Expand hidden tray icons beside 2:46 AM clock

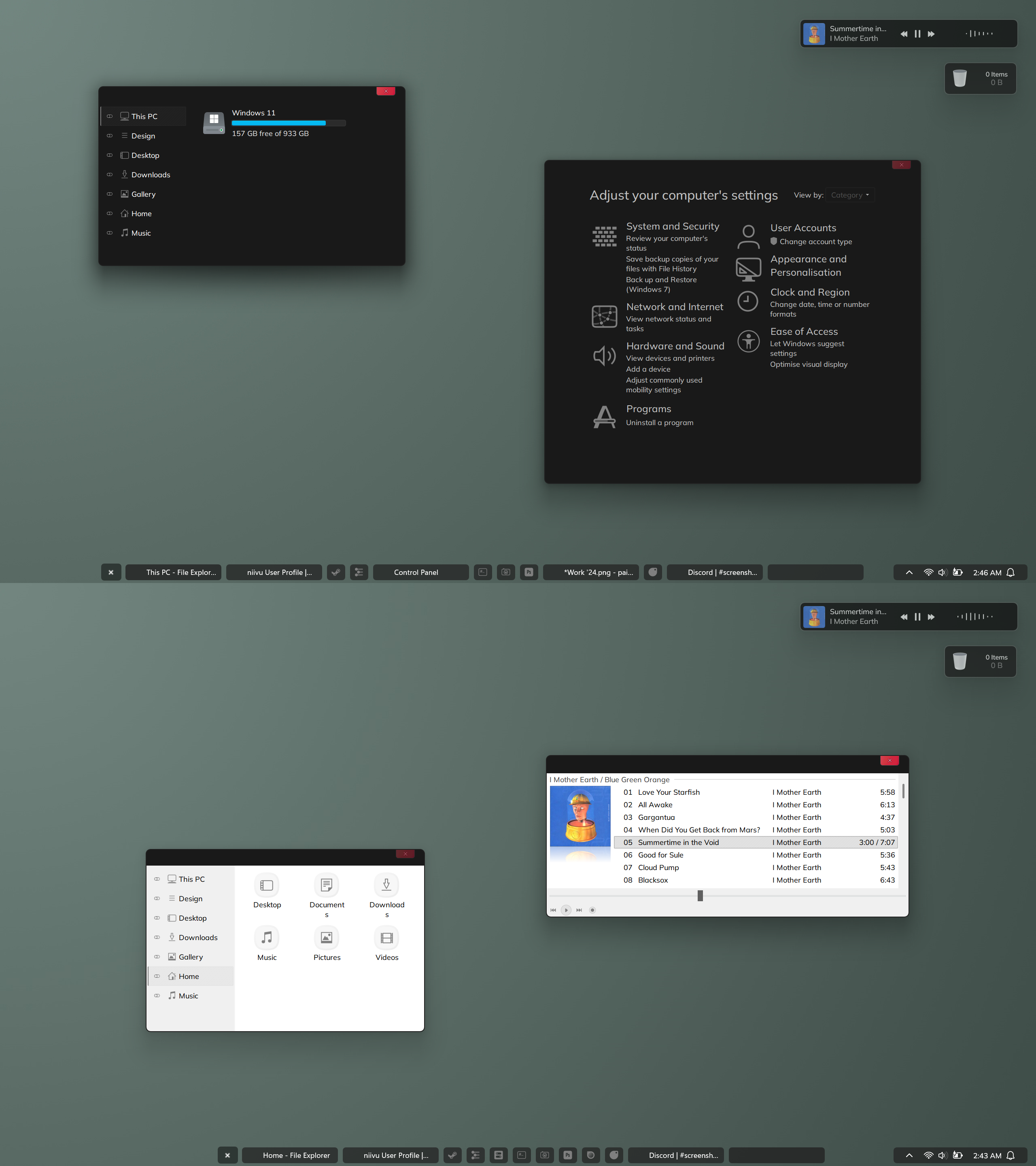(909, 572)
